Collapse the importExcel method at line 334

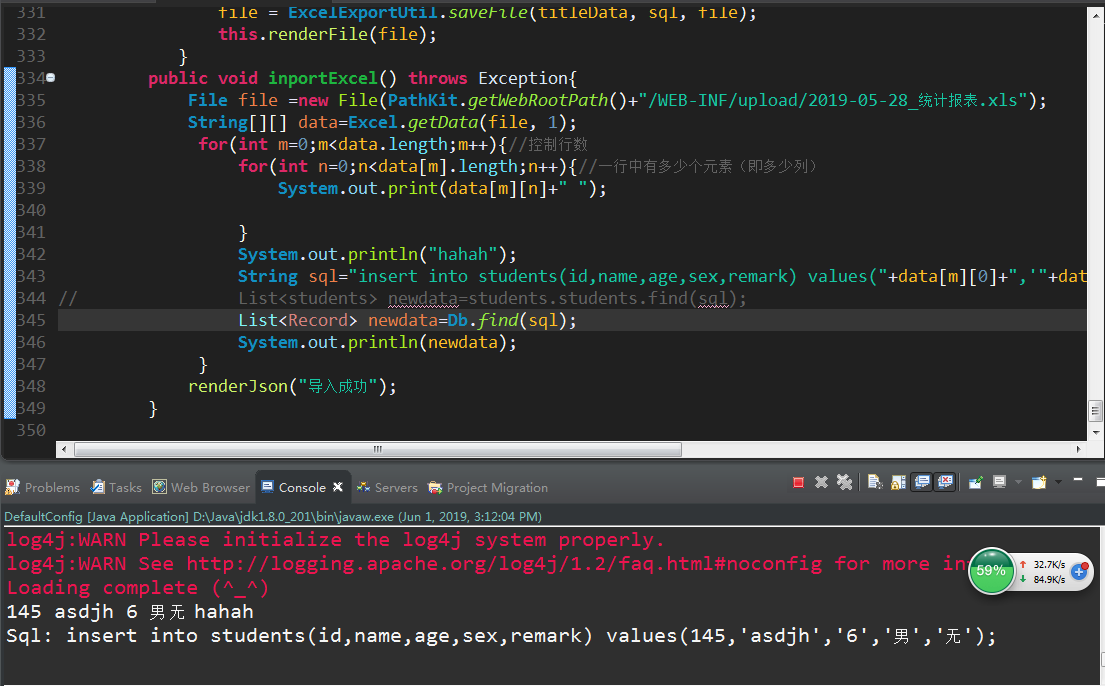(x=50, y=78)
